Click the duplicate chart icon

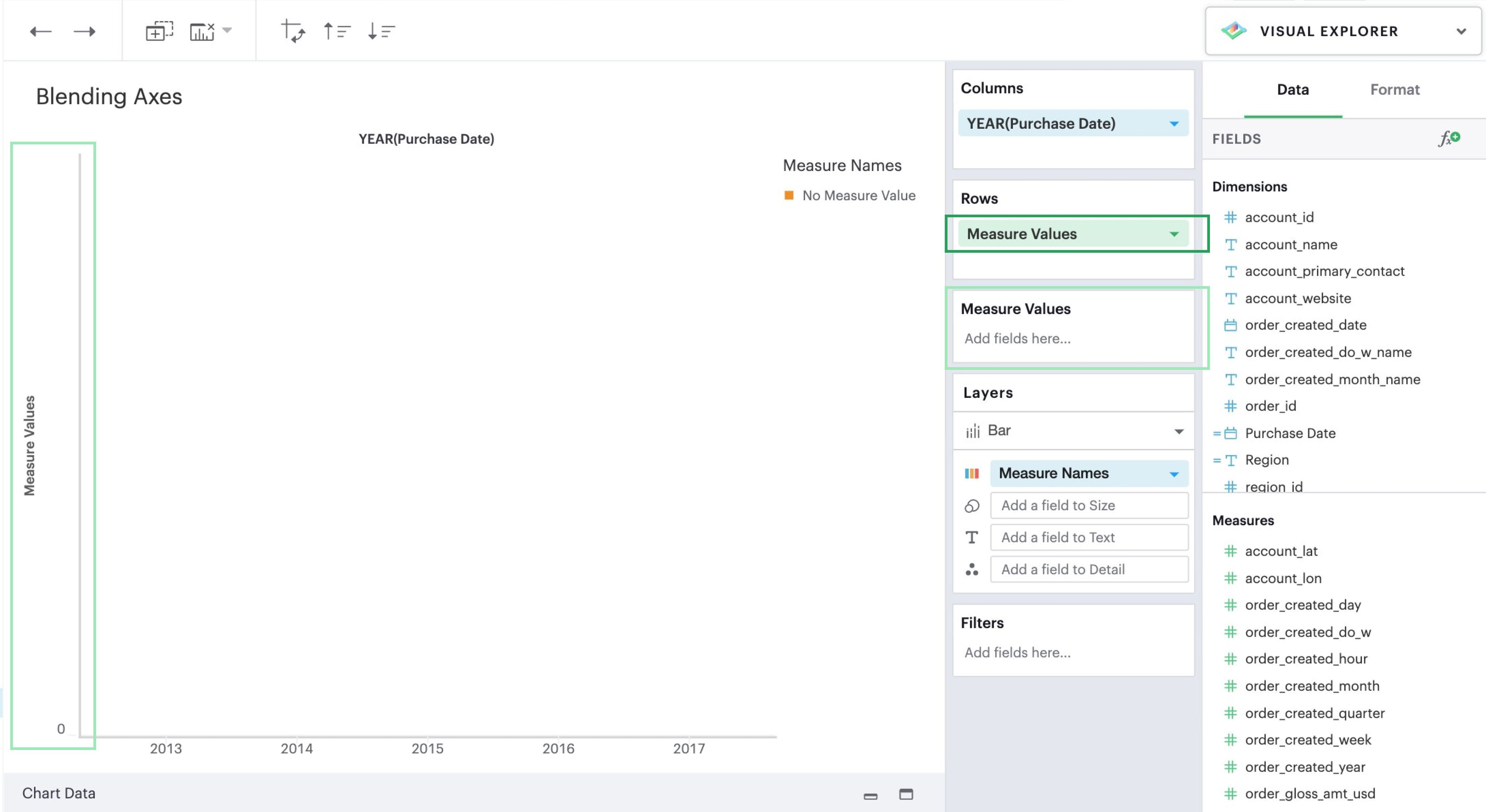click(159, 31)
